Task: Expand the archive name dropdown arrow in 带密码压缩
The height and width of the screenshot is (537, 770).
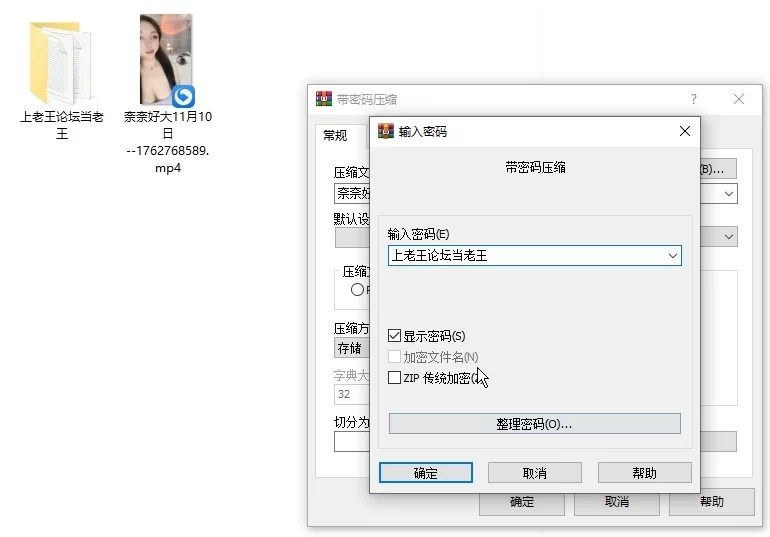Action: tap(729, 193)
